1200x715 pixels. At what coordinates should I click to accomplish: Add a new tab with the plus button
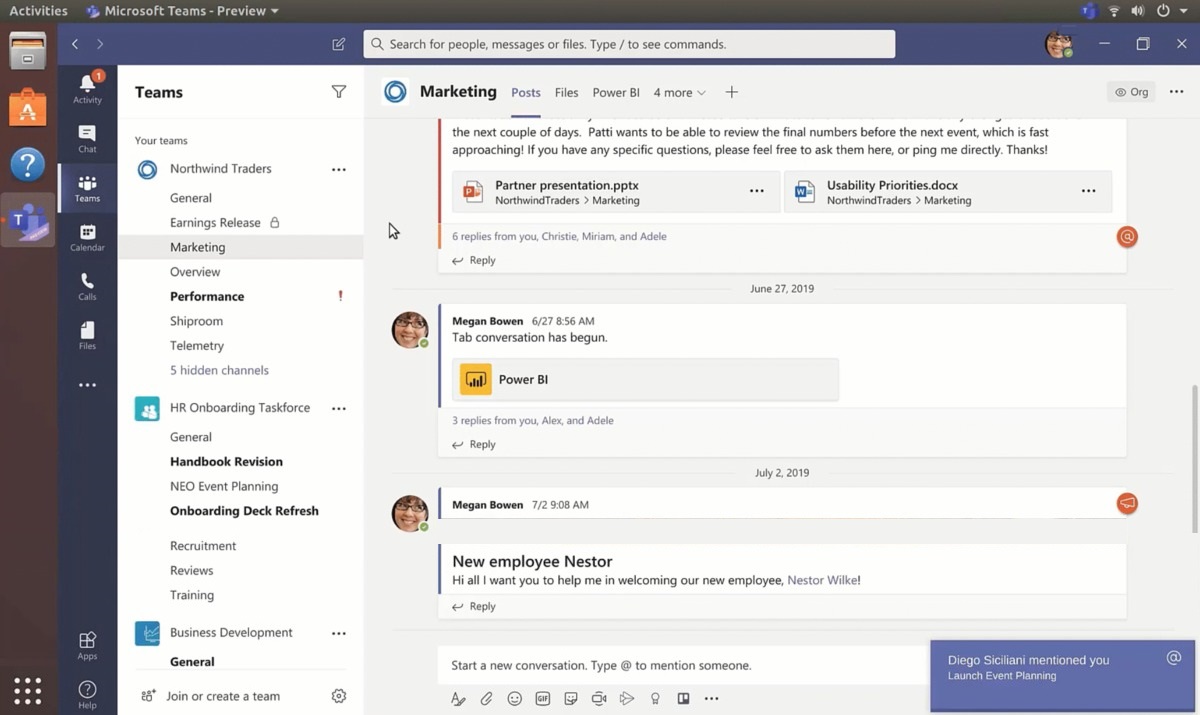tap(732, 92)
